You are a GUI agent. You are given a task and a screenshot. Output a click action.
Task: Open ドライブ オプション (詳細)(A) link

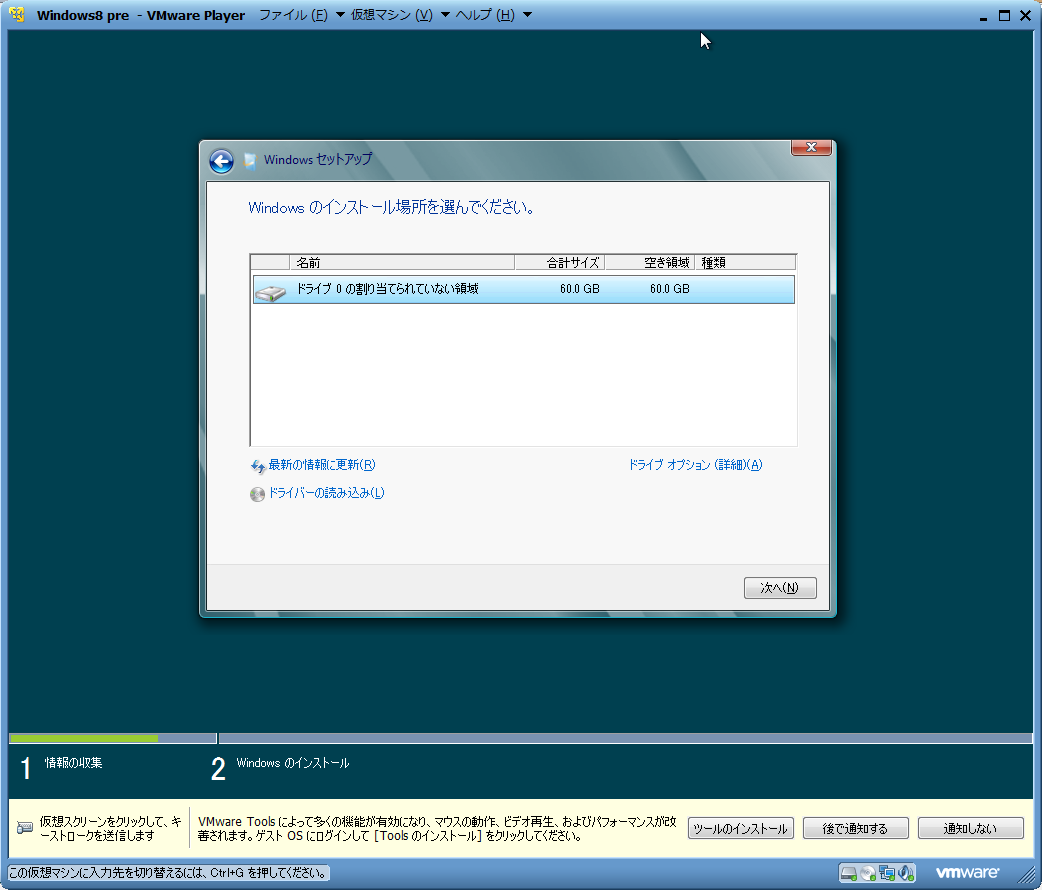coord(695,465)
